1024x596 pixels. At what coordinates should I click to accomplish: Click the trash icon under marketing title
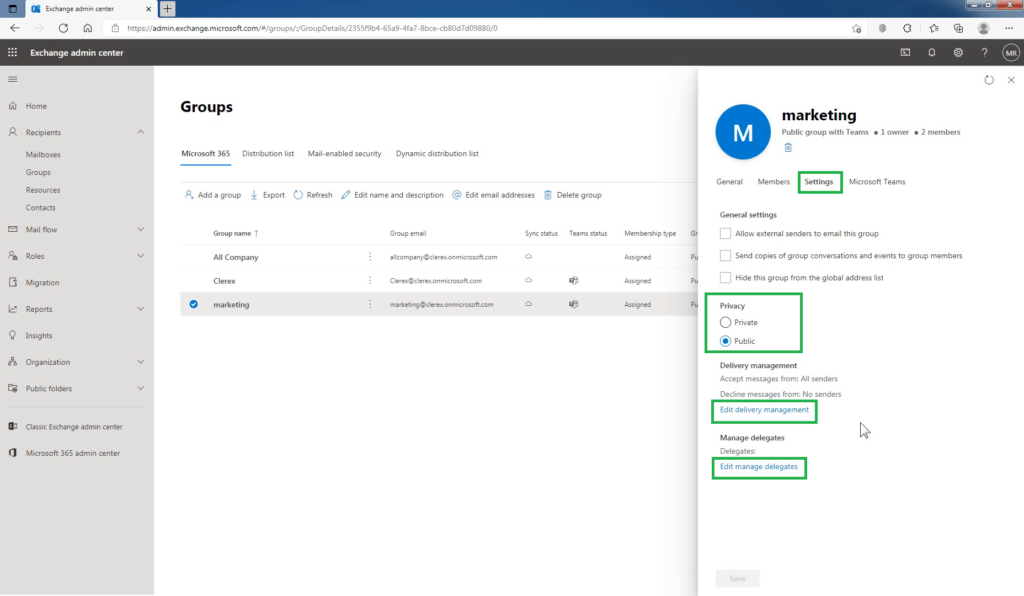pos(788,148)
